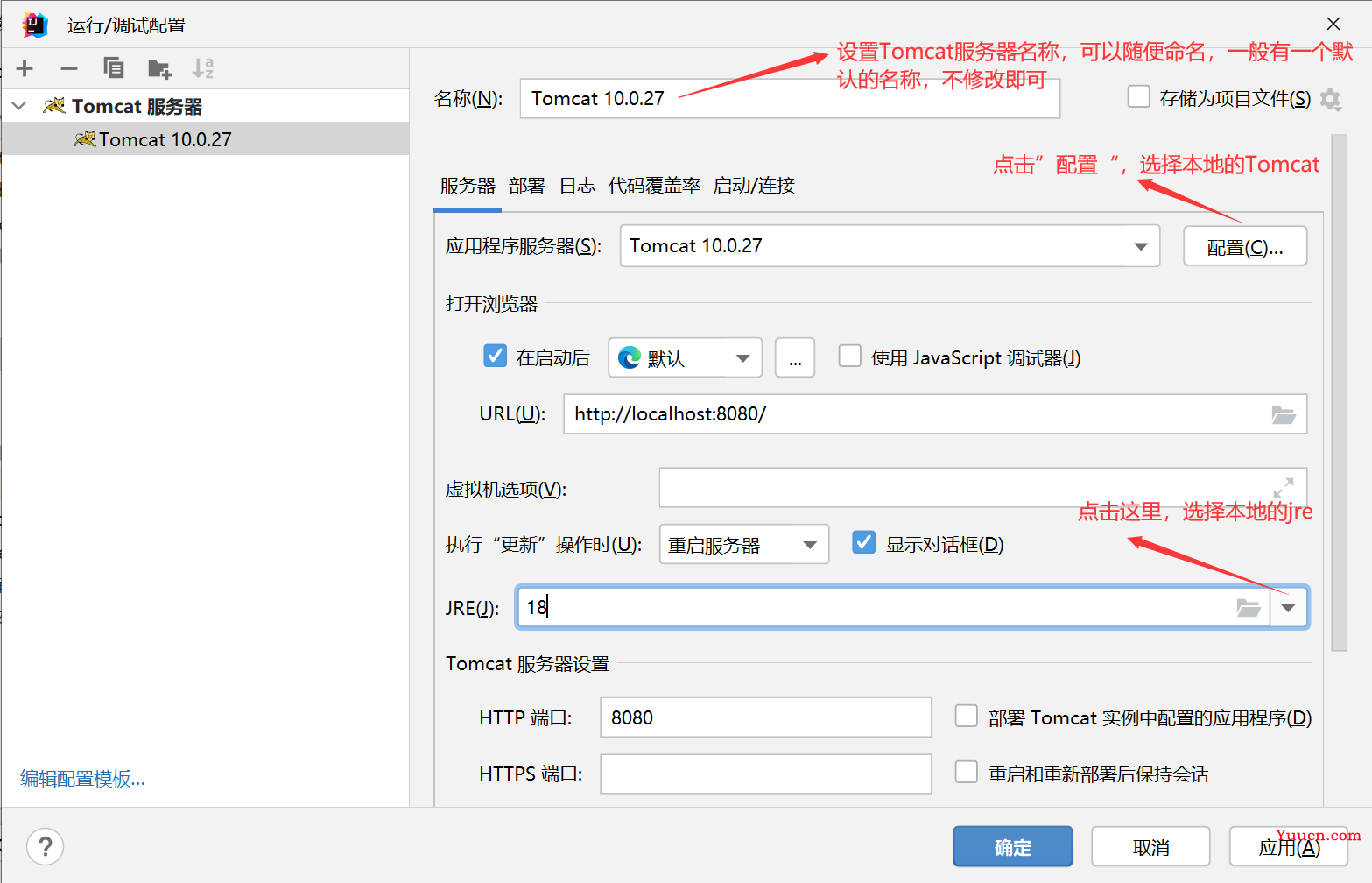
Task: Switch to the 日志 tab
Action: tap(578, 186)
